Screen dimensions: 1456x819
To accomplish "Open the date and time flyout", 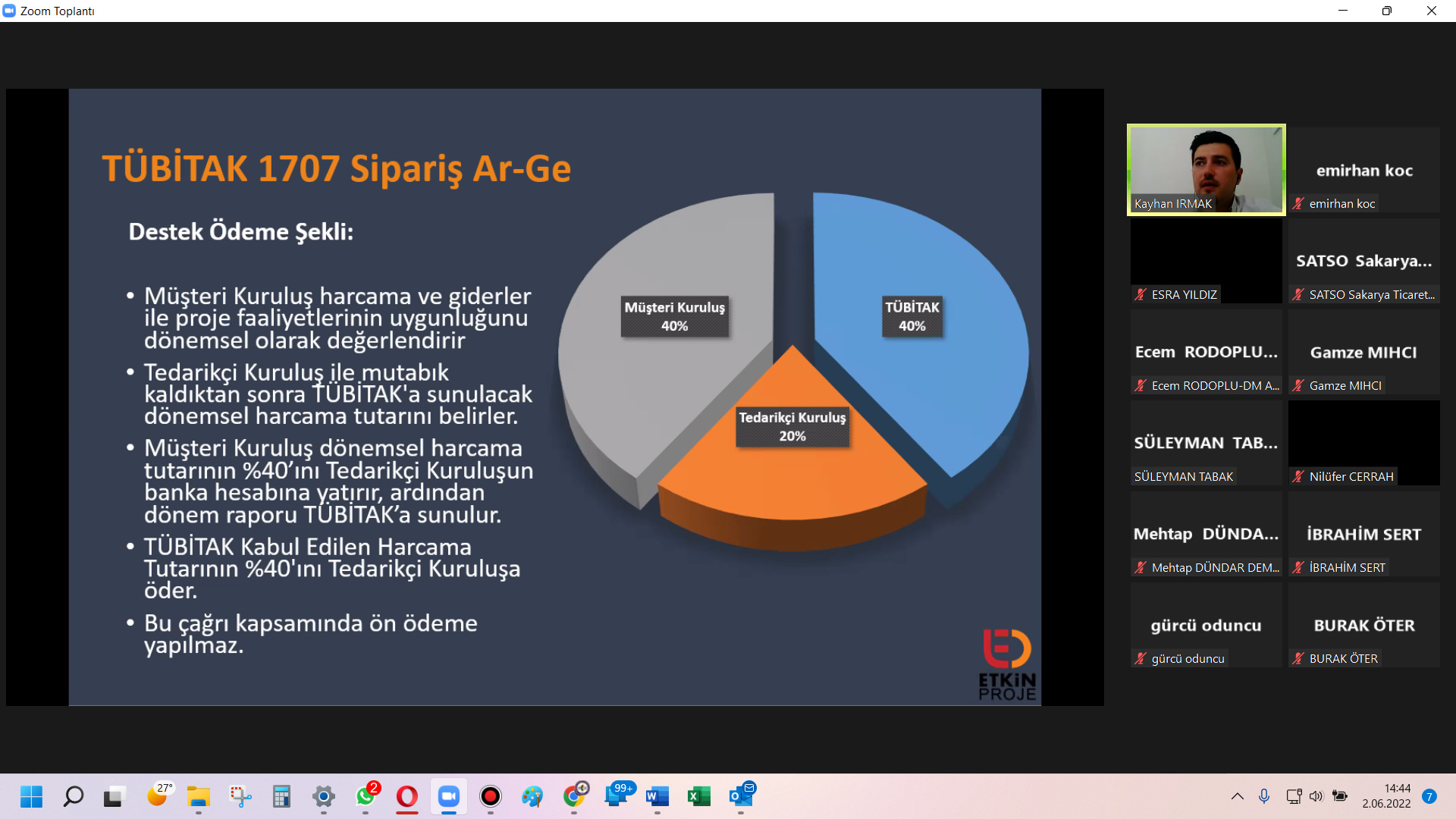I will tap(1386, 796).
